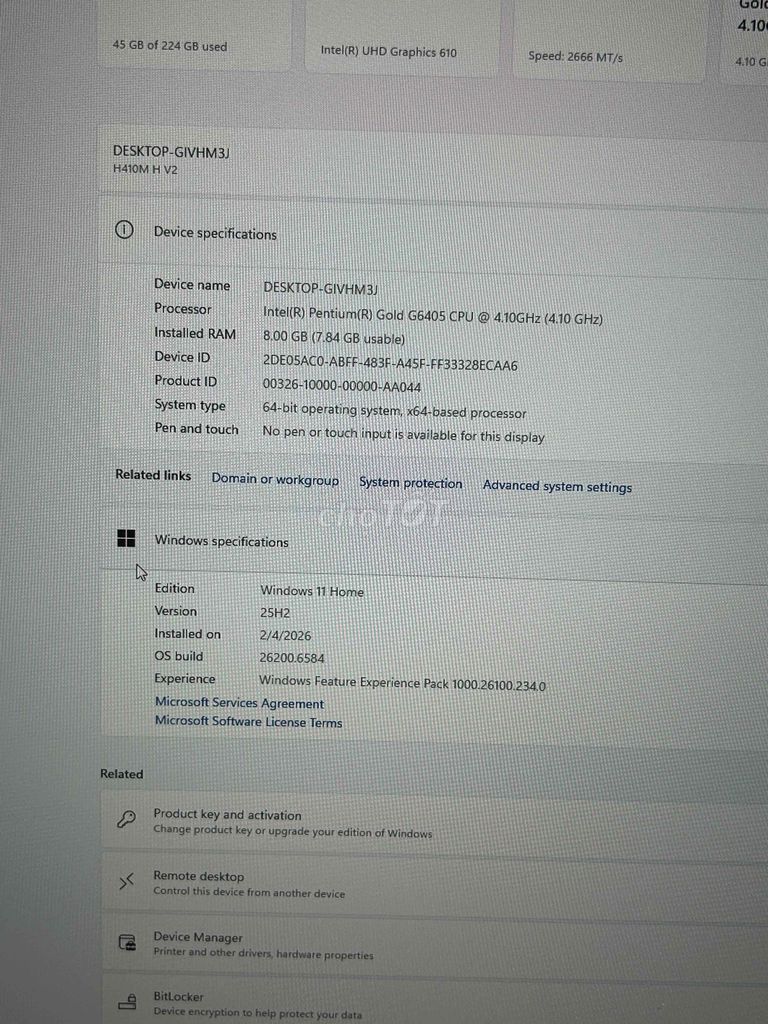Open Domain or workgroup link
The image size is (768, 1024).
coord(275,479)
